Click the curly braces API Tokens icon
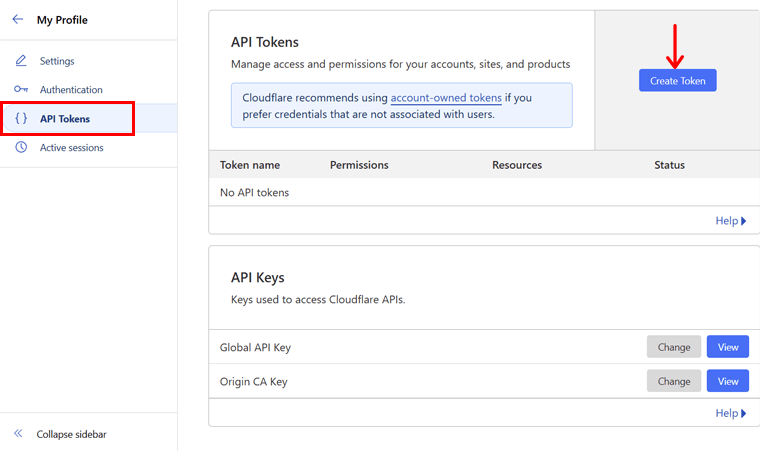This screenshot has height=451, width=760. (21, 118)
